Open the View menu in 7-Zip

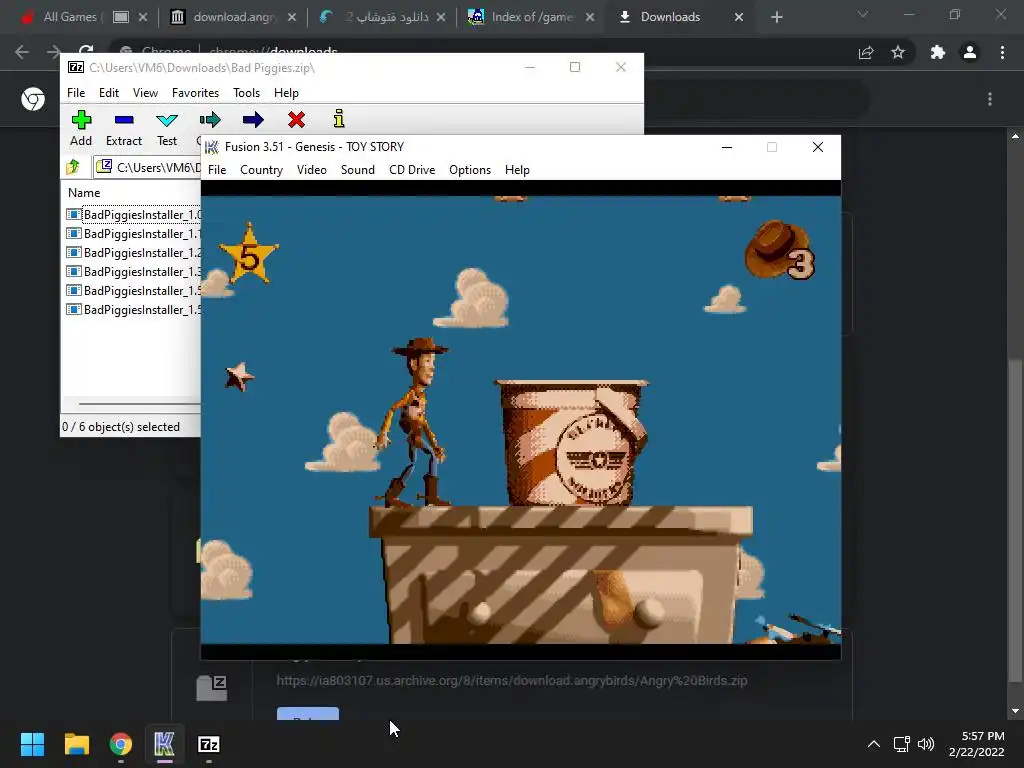pyautogui.click(x=145, y=93)
